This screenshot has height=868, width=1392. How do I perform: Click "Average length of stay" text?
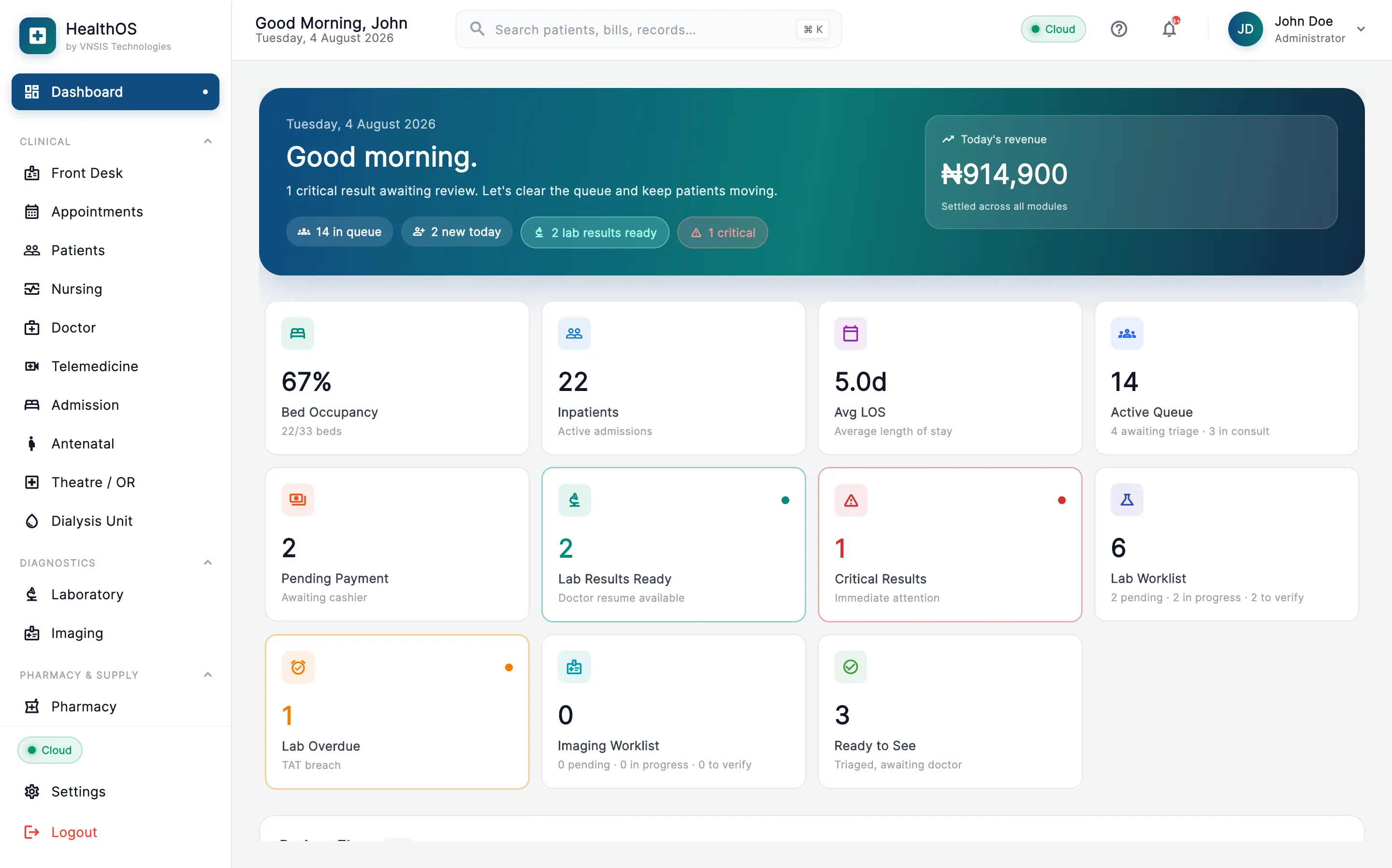893,431
